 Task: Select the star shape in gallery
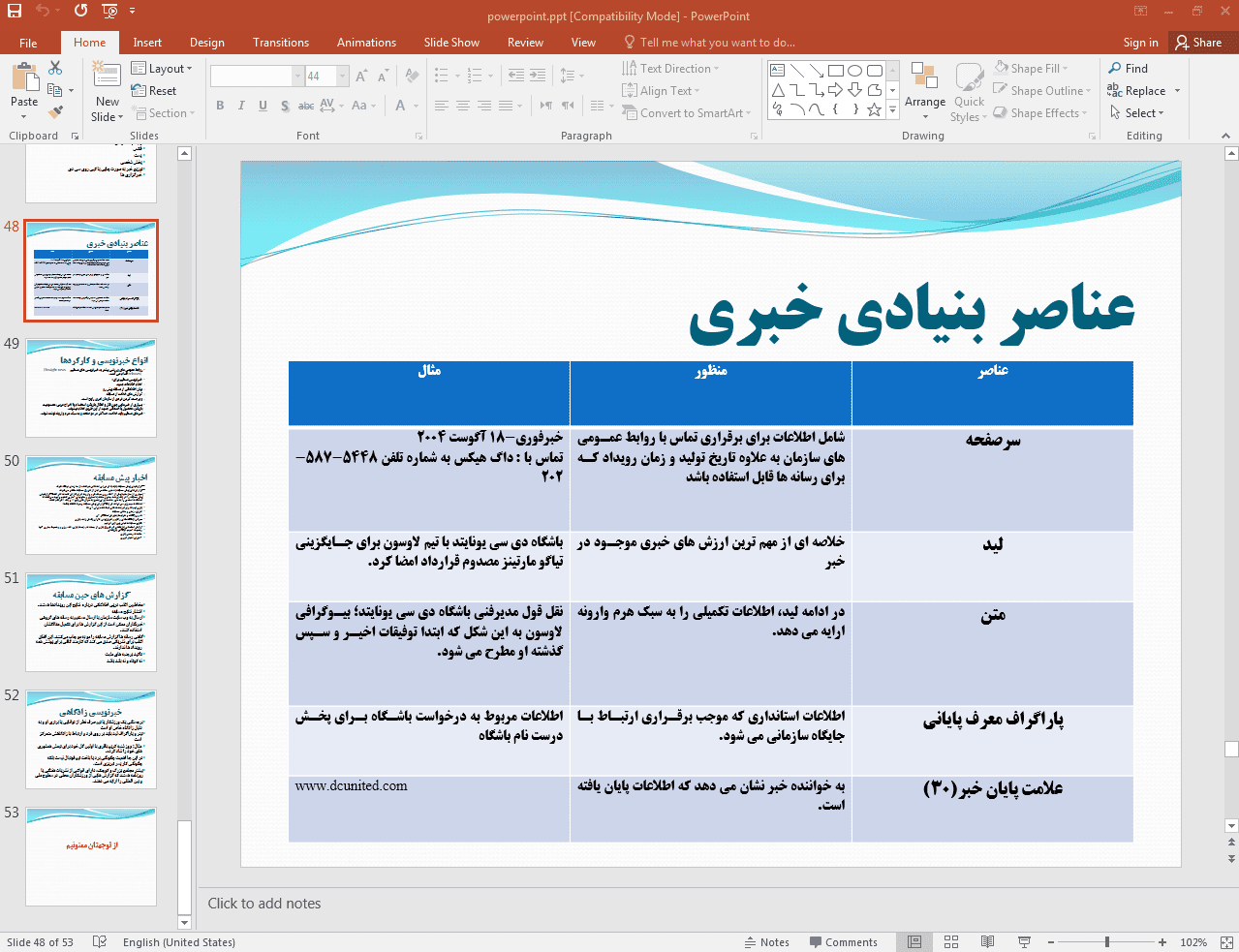874,109
